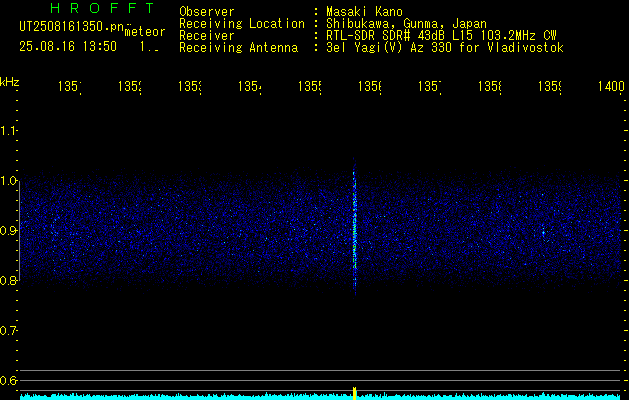Click Shibukawa, Gunma, Japan text

406,24
